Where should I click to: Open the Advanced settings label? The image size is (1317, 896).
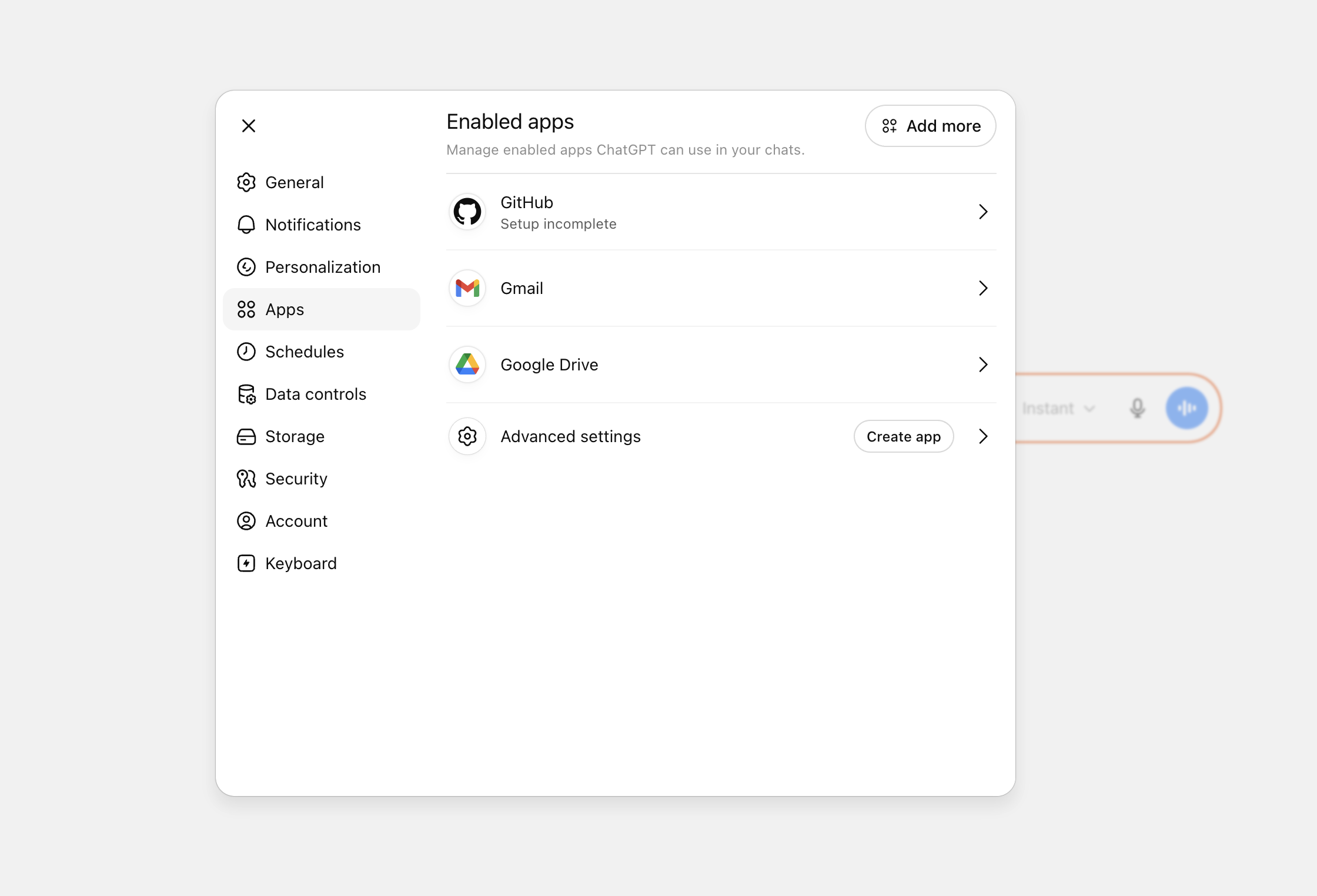(x=570, y=436)
